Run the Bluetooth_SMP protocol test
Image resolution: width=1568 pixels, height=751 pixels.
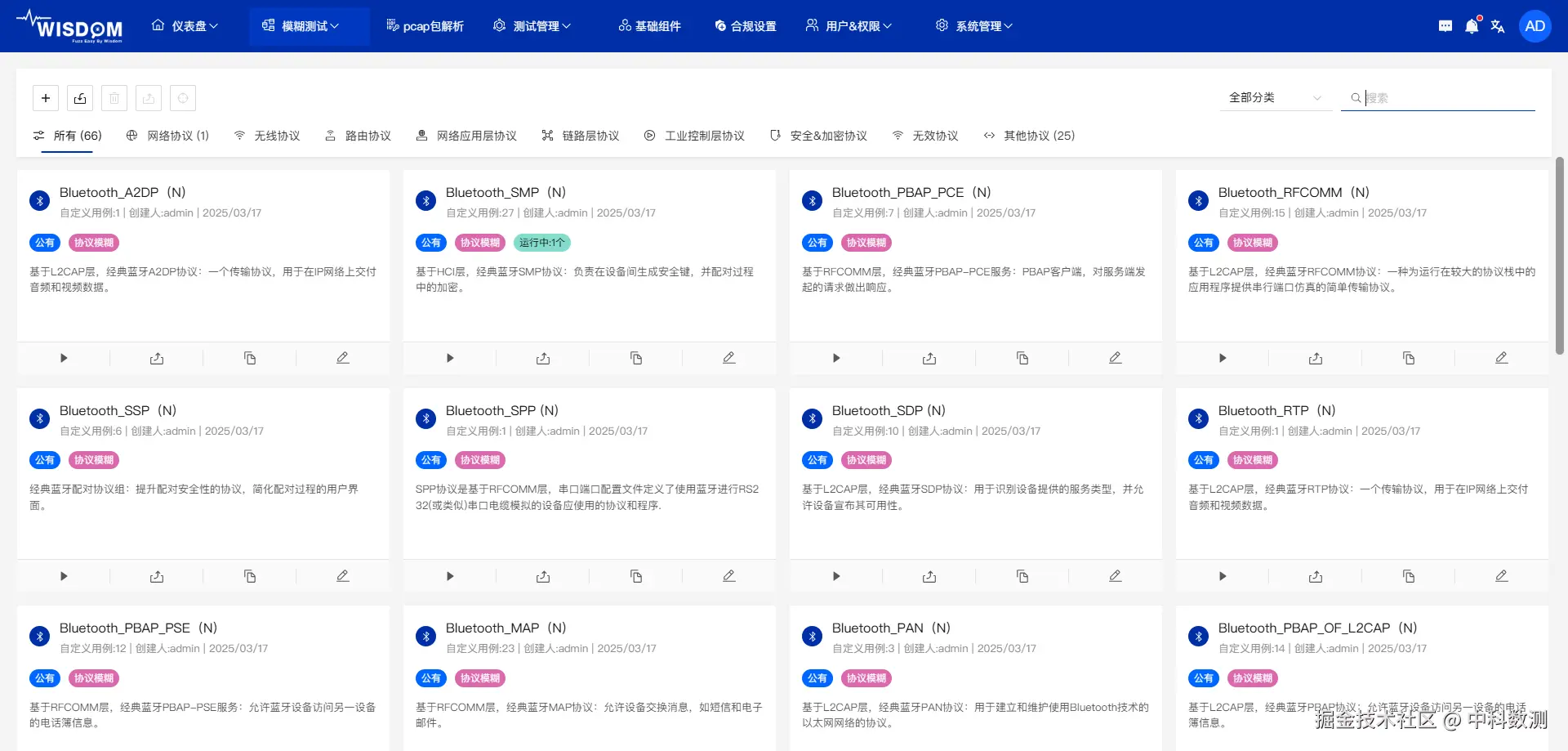450,358
